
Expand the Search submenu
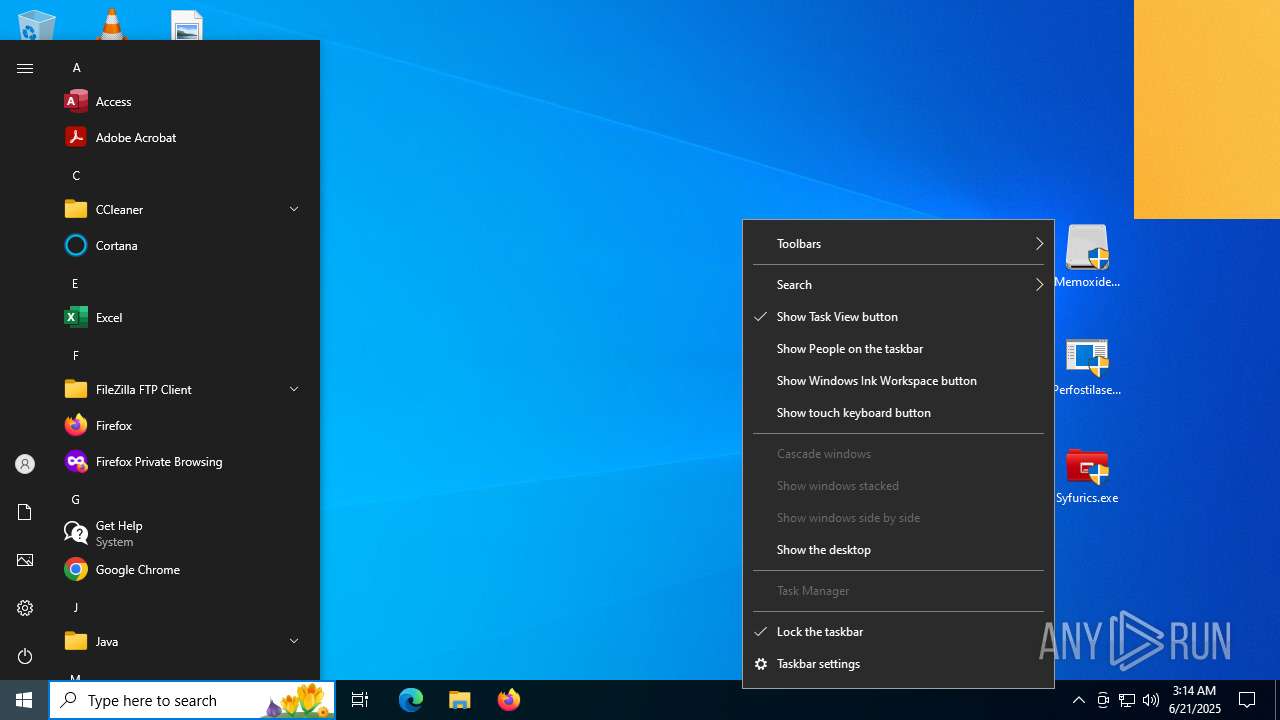click(x=898, y=285)
